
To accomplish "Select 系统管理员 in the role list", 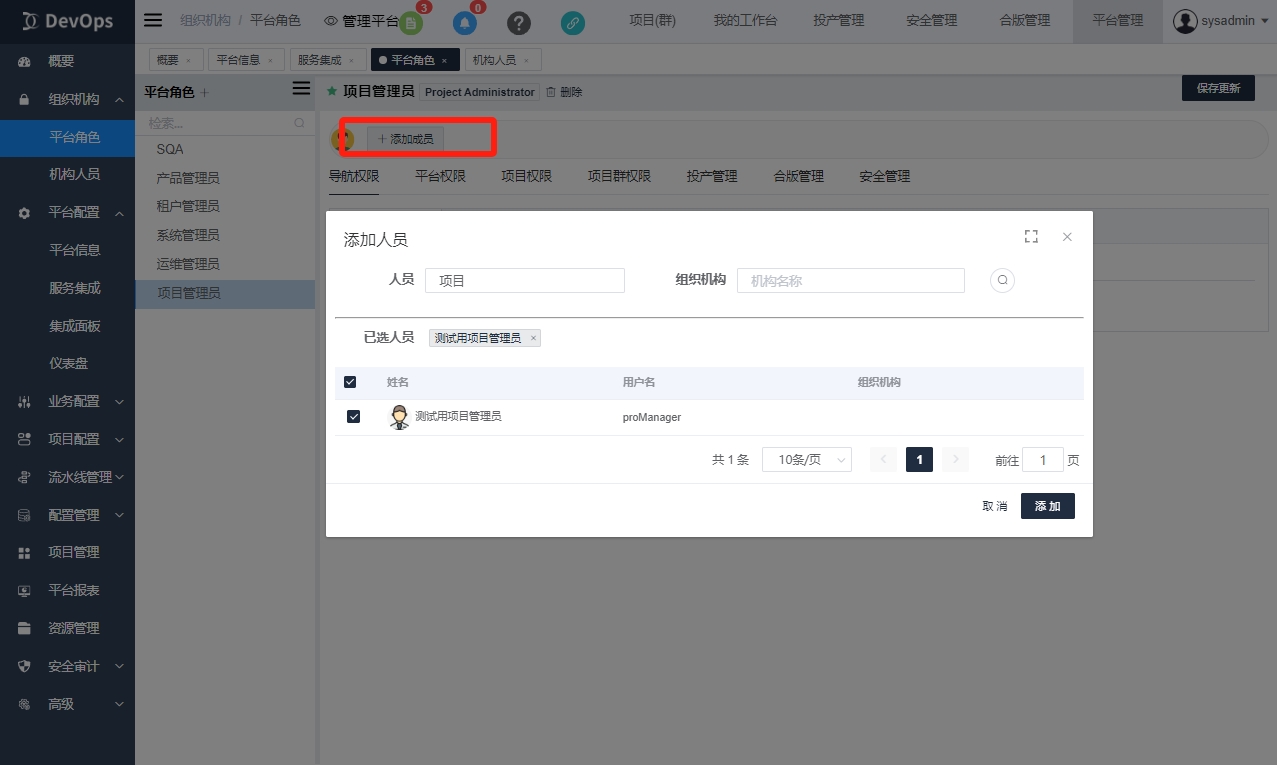I will pyautogui.click(x=225, y=235).
